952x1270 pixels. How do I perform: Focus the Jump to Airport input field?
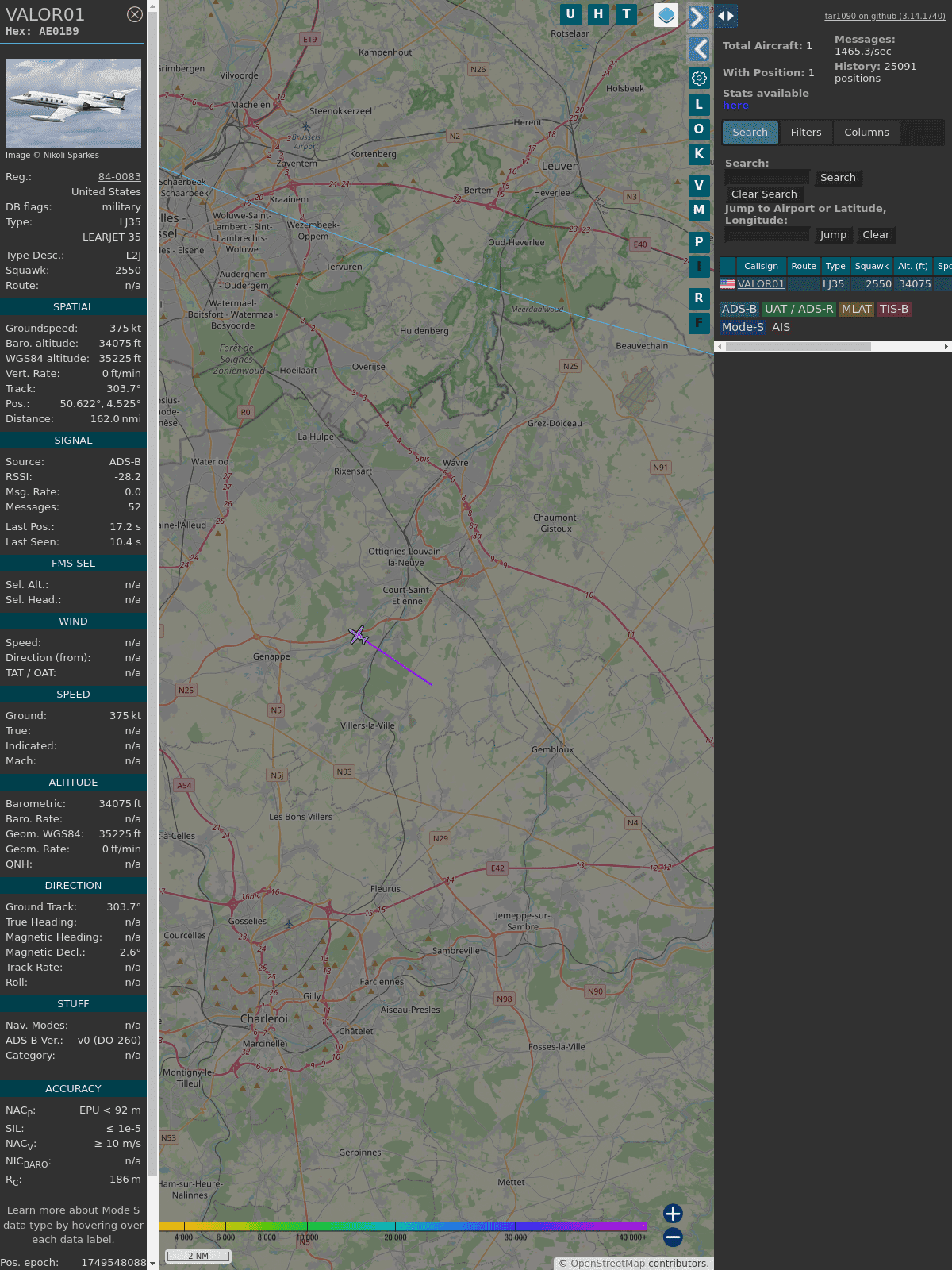pyautogui.click(x=767, y=235)
